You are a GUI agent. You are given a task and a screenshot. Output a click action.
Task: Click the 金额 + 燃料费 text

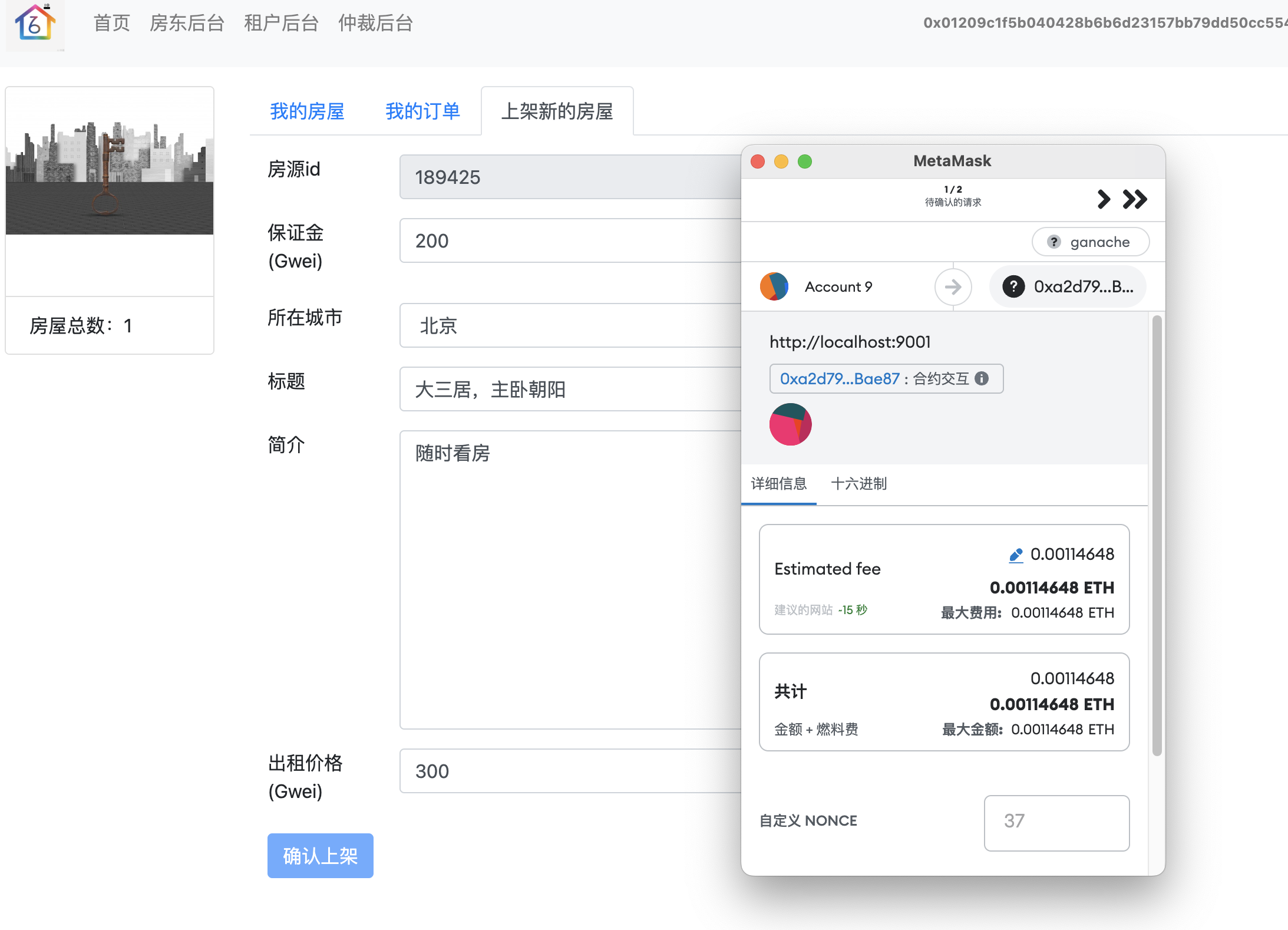click(x=816, y=730)
